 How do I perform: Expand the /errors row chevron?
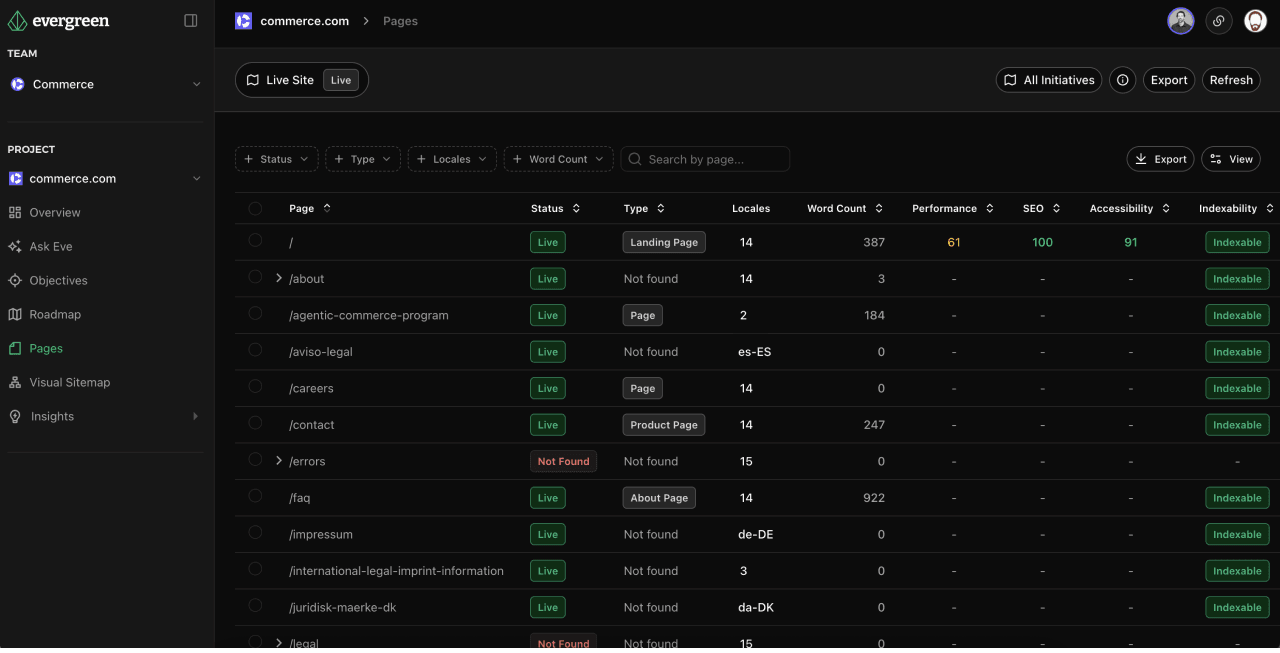[x=279, y=460]
